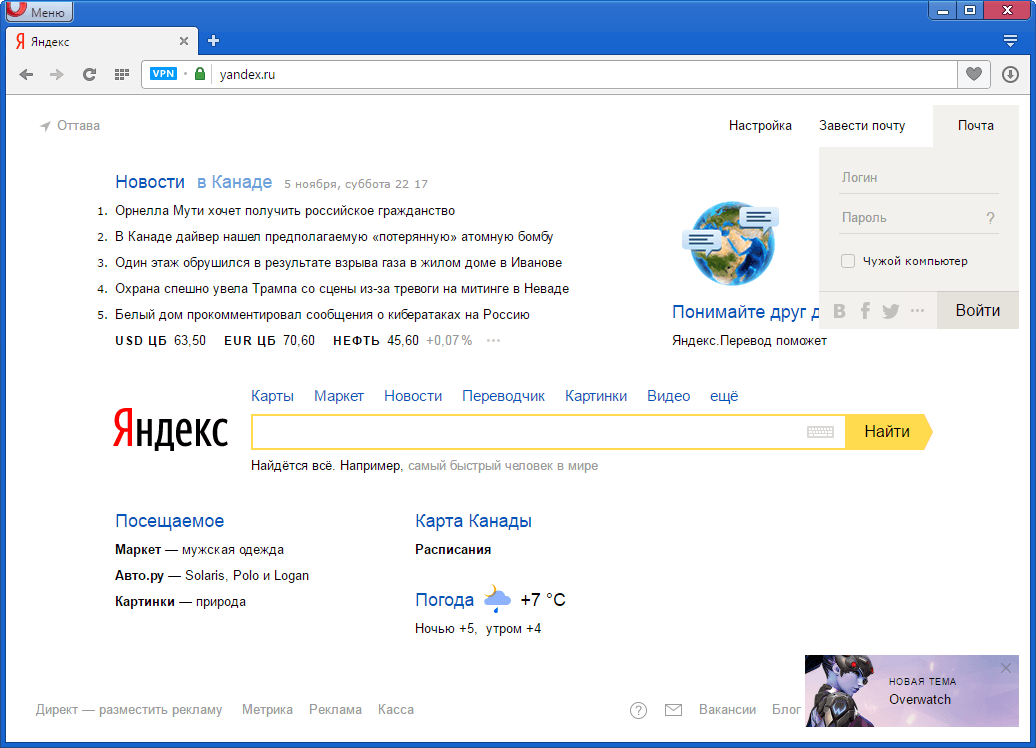1036x748 pixels.
Task: Show more social login options (three dots)
Action: [x=917, y=311]
